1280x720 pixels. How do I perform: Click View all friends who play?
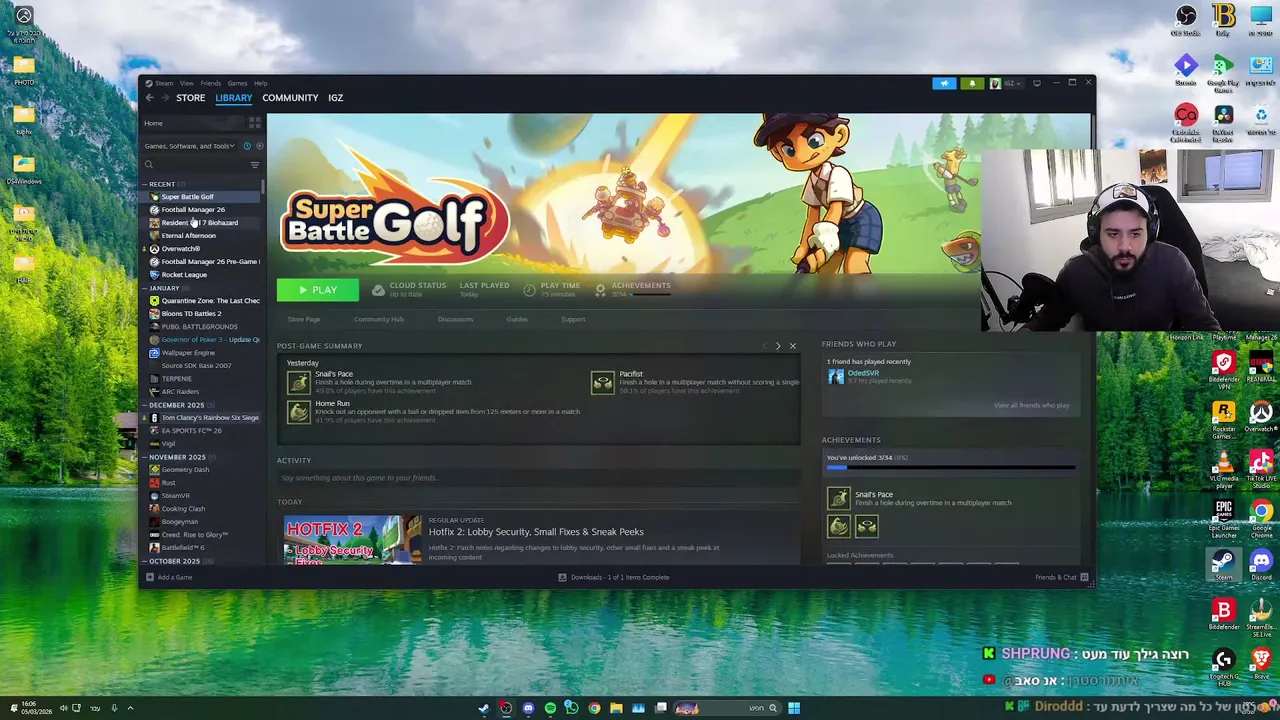(1031, 405)
